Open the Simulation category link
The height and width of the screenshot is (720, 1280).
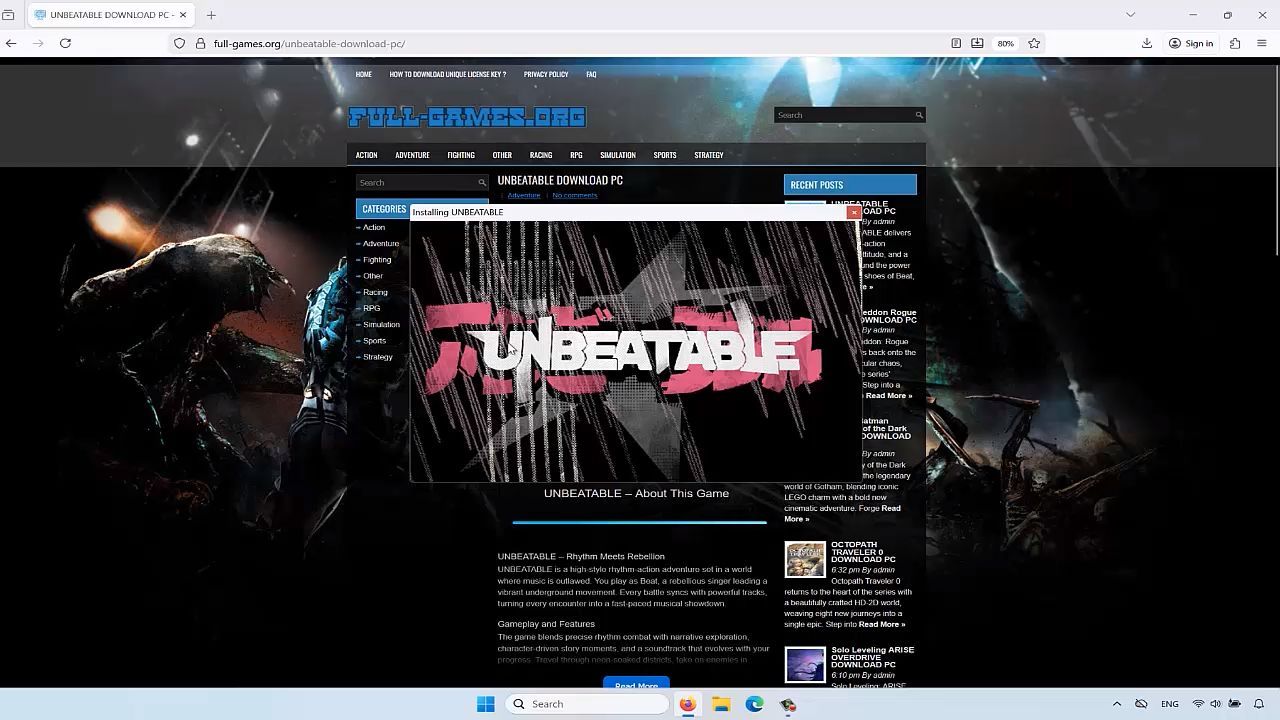point(381,324)
